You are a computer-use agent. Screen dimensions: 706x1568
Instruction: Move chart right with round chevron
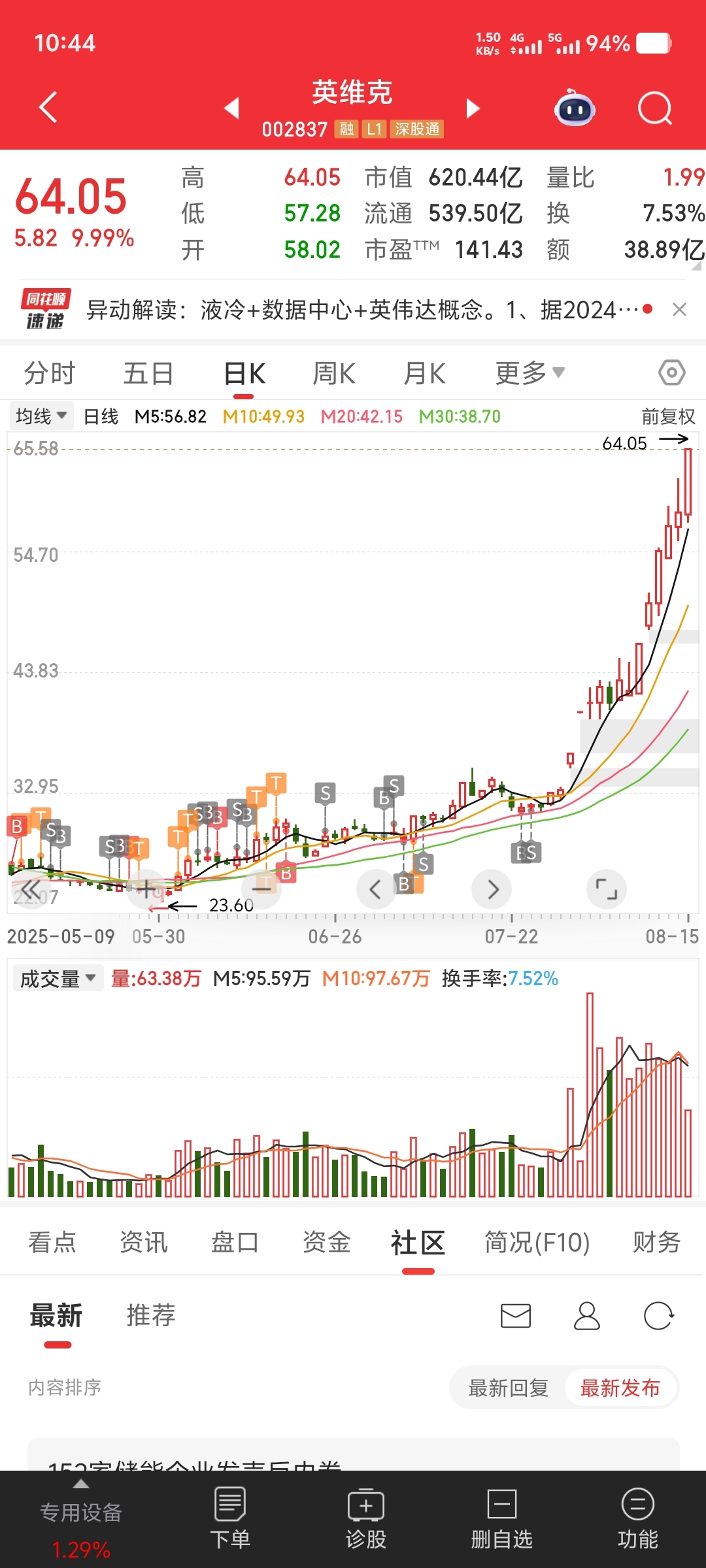coord(492,889)
